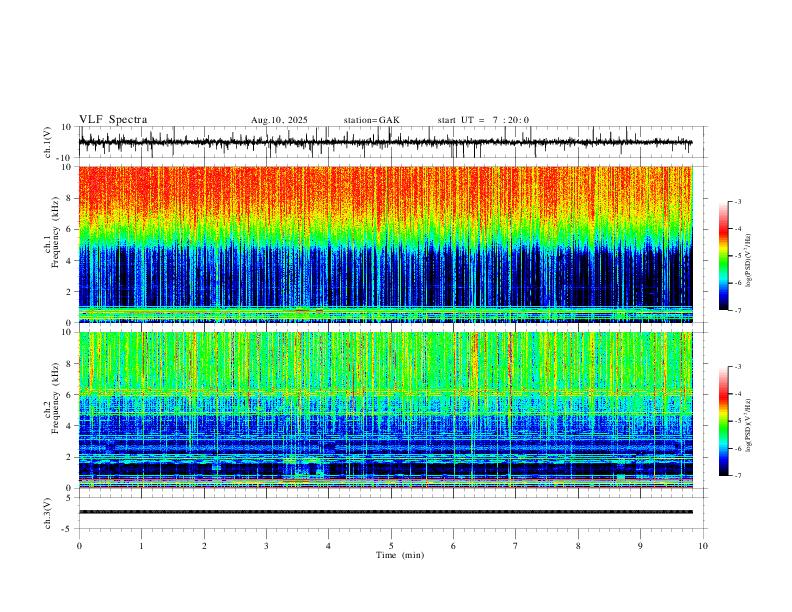Select the date text "Aug.10, 2025"
The width and height of the screenshot is (792, 612).
point(279,120)
